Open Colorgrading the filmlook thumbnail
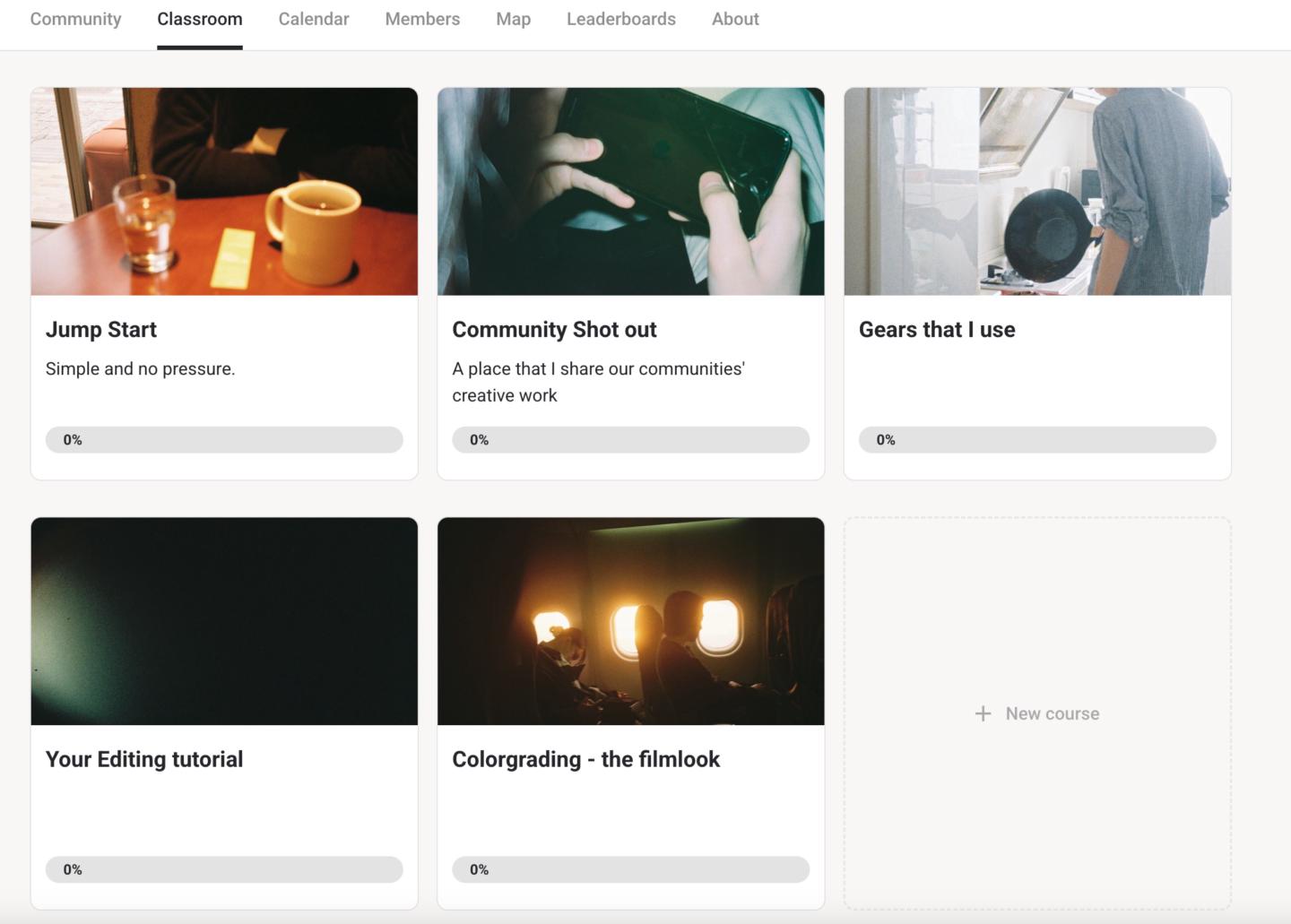Viewport: 1291px width, 924px height. [631, 621]
